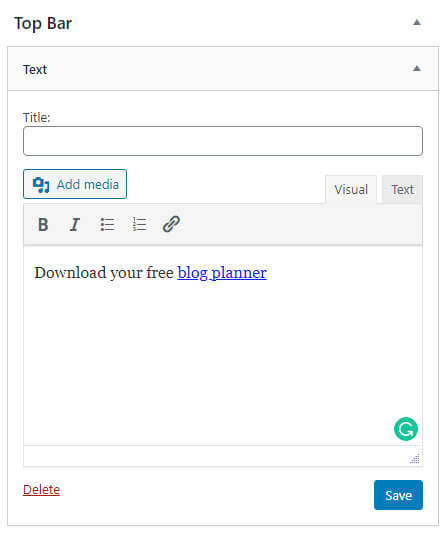Screen dimensions: 444x533
Task: Open the insert link tool
Action: click(171, 225)
